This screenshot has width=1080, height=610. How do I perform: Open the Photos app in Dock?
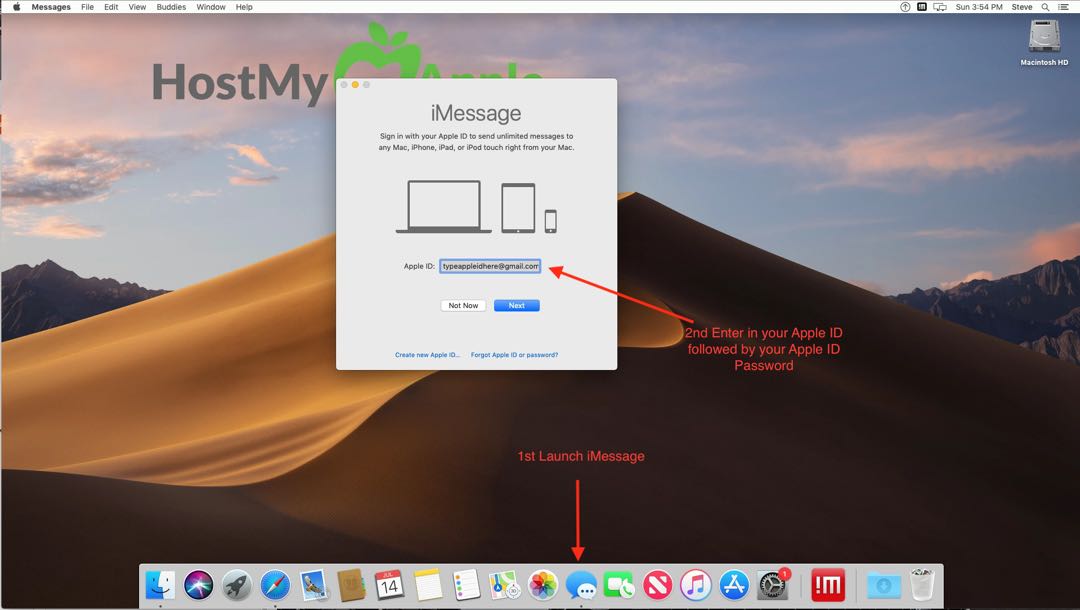click(543, 586)
